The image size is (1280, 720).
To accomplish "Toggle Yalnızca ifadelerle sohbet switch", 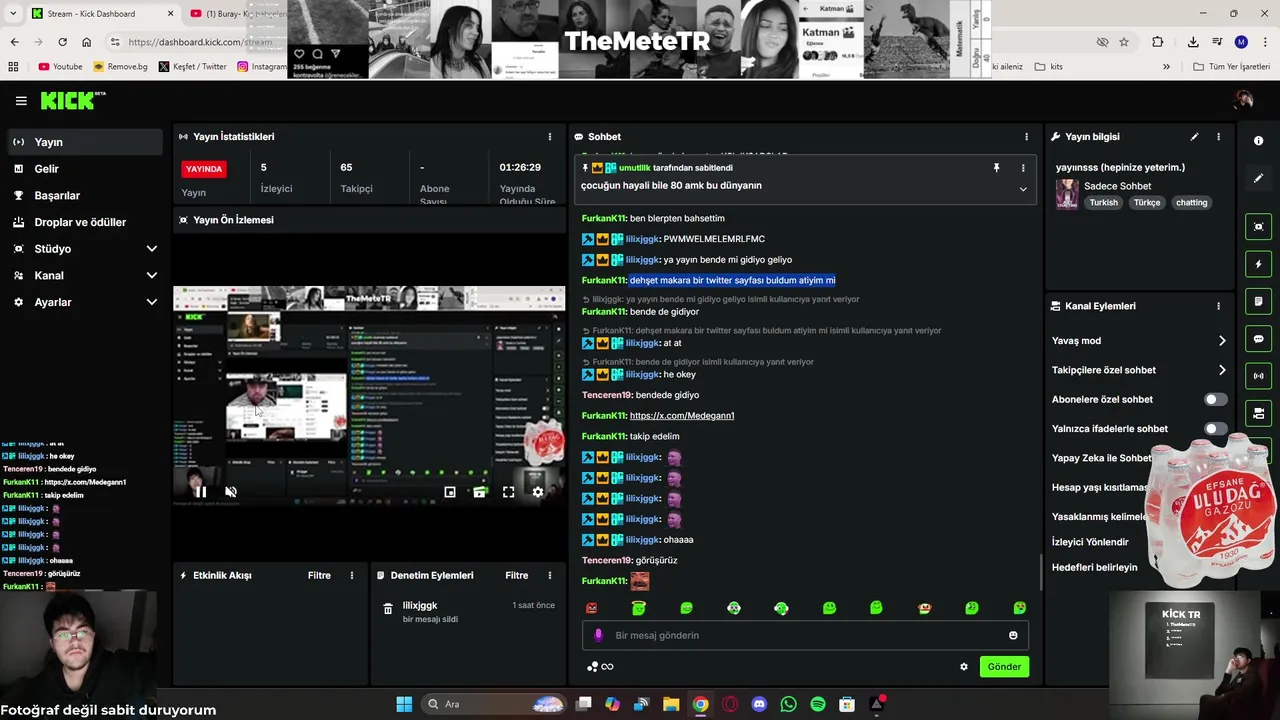I will coord(1214,429).
